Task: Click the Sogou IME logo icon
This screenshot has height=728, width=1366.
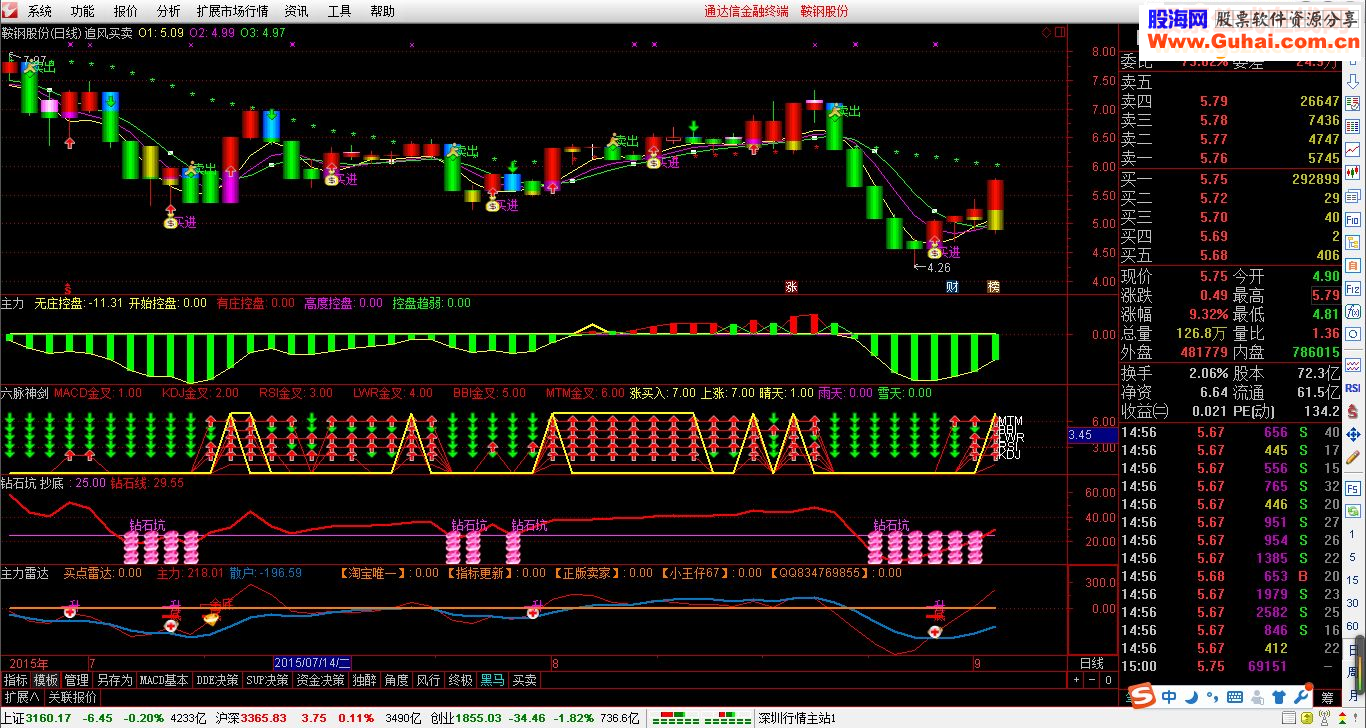Action: tap(1141, 696)
